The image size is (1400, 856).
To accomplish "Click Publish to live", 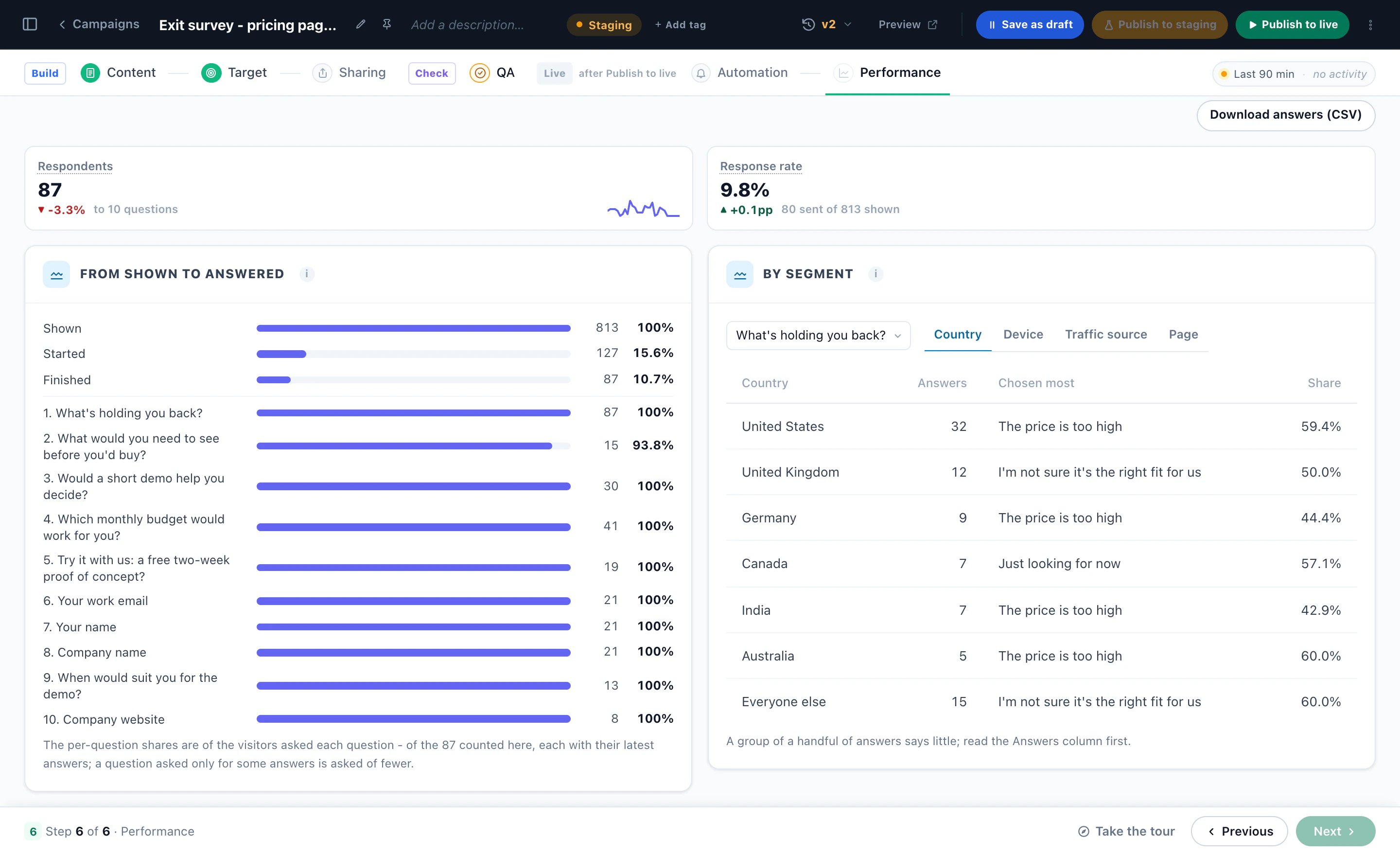I will 1292,24.
